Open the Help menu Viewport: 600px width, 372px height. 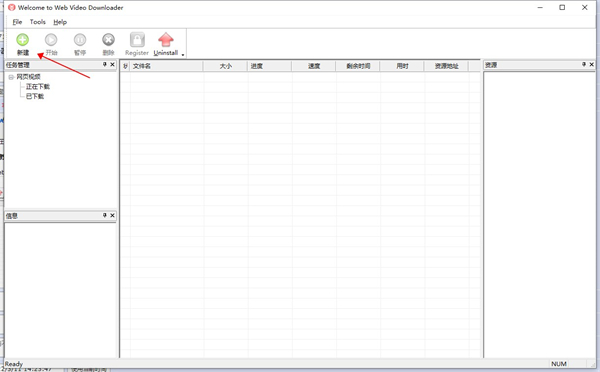(x=60, y=22)
